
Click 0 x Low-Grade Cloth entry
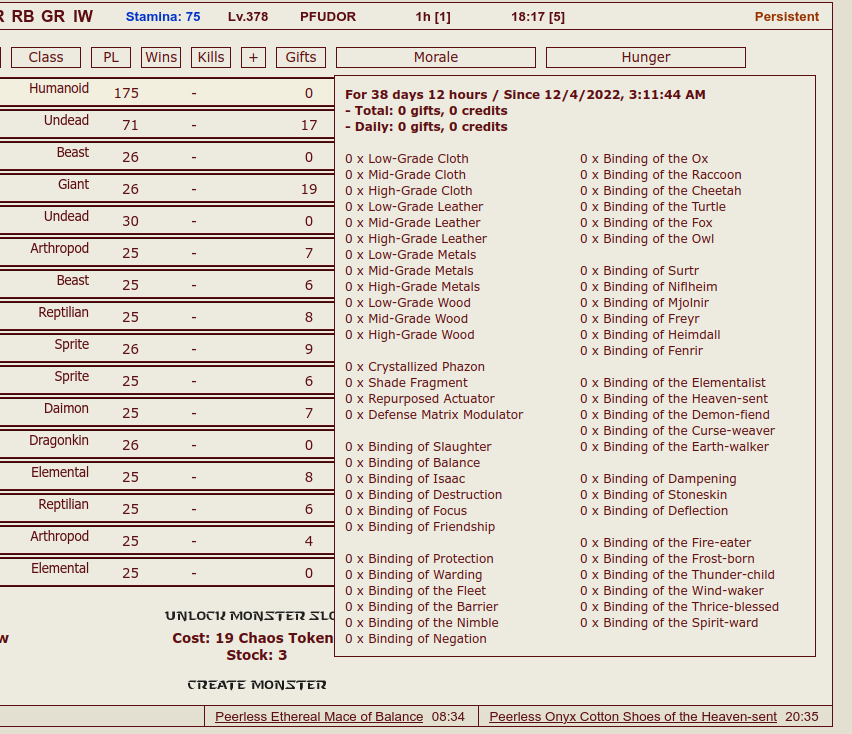[406, 159]
